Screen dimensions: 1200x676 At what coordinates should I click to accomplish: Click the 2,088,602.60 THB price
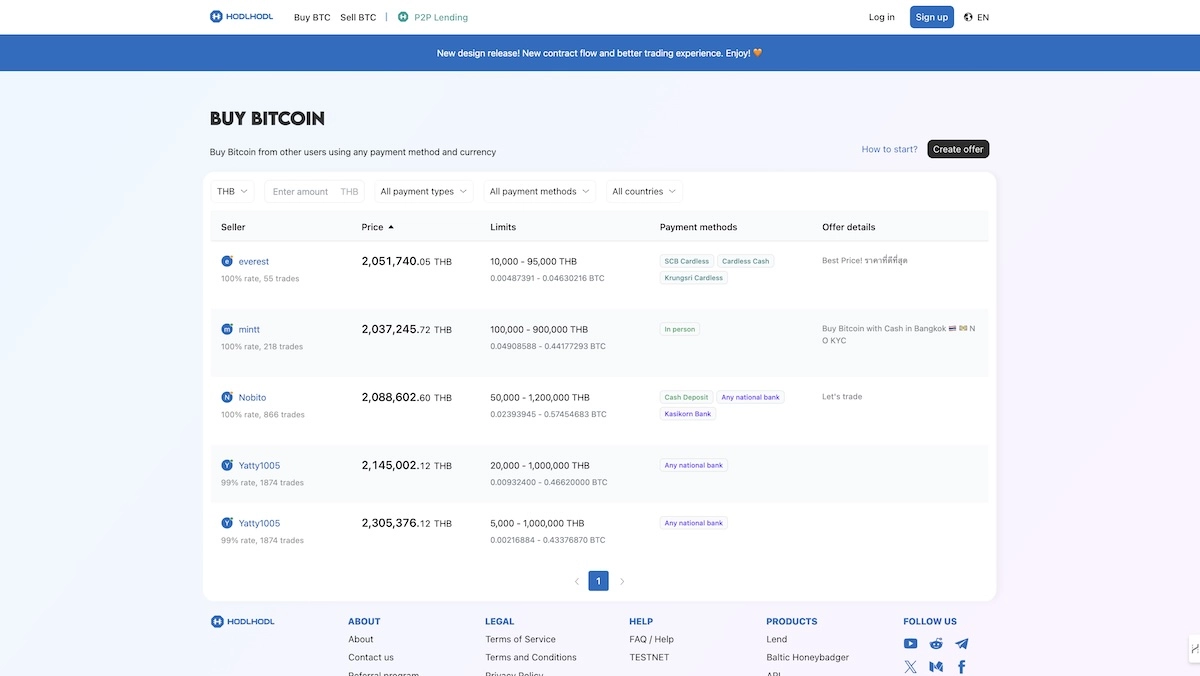pos(406,397)
